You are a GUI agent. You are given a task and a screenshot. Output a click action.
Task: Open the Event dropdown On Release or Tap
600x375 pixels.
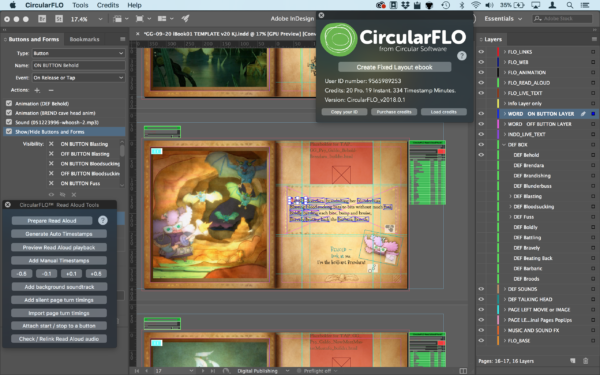pyautogui.click(x=78, y=78)
